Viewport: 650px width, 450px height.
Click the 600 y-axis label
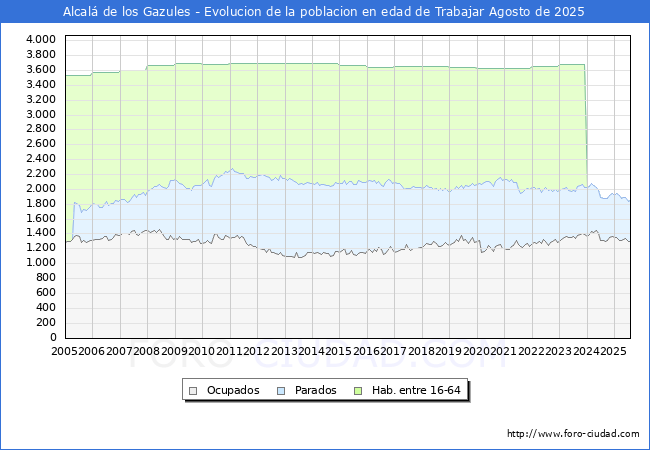[46, 292]
